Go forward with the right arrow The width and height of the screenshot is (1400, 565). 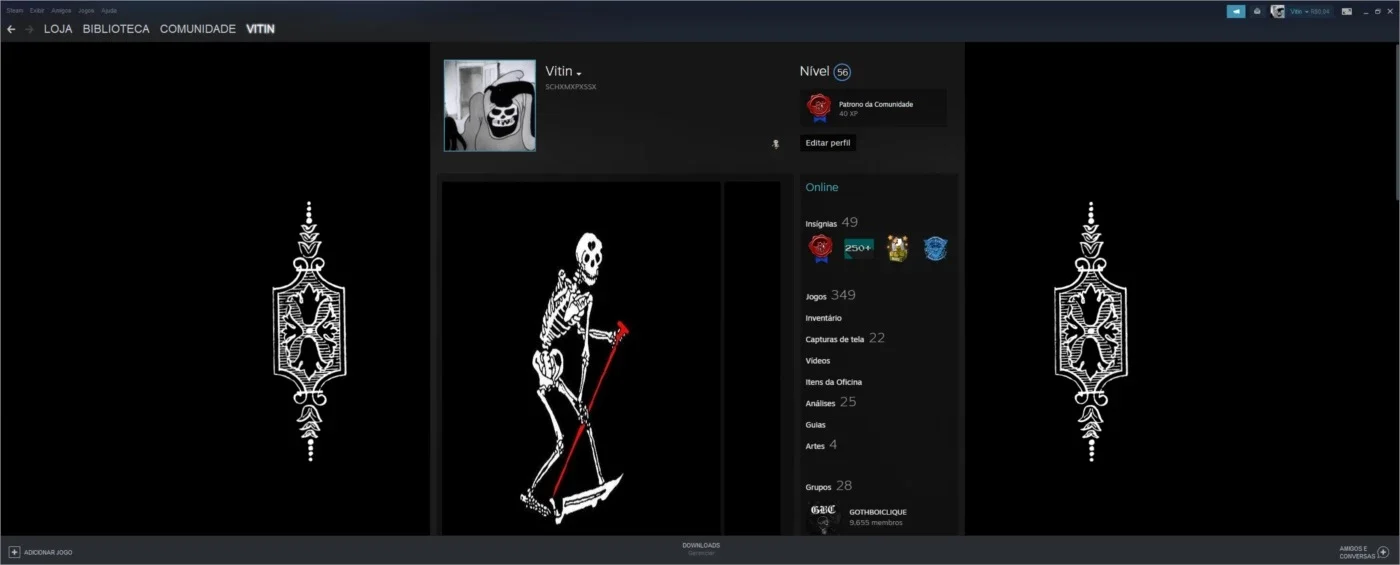pyautogui.click(x=30, y=29)
